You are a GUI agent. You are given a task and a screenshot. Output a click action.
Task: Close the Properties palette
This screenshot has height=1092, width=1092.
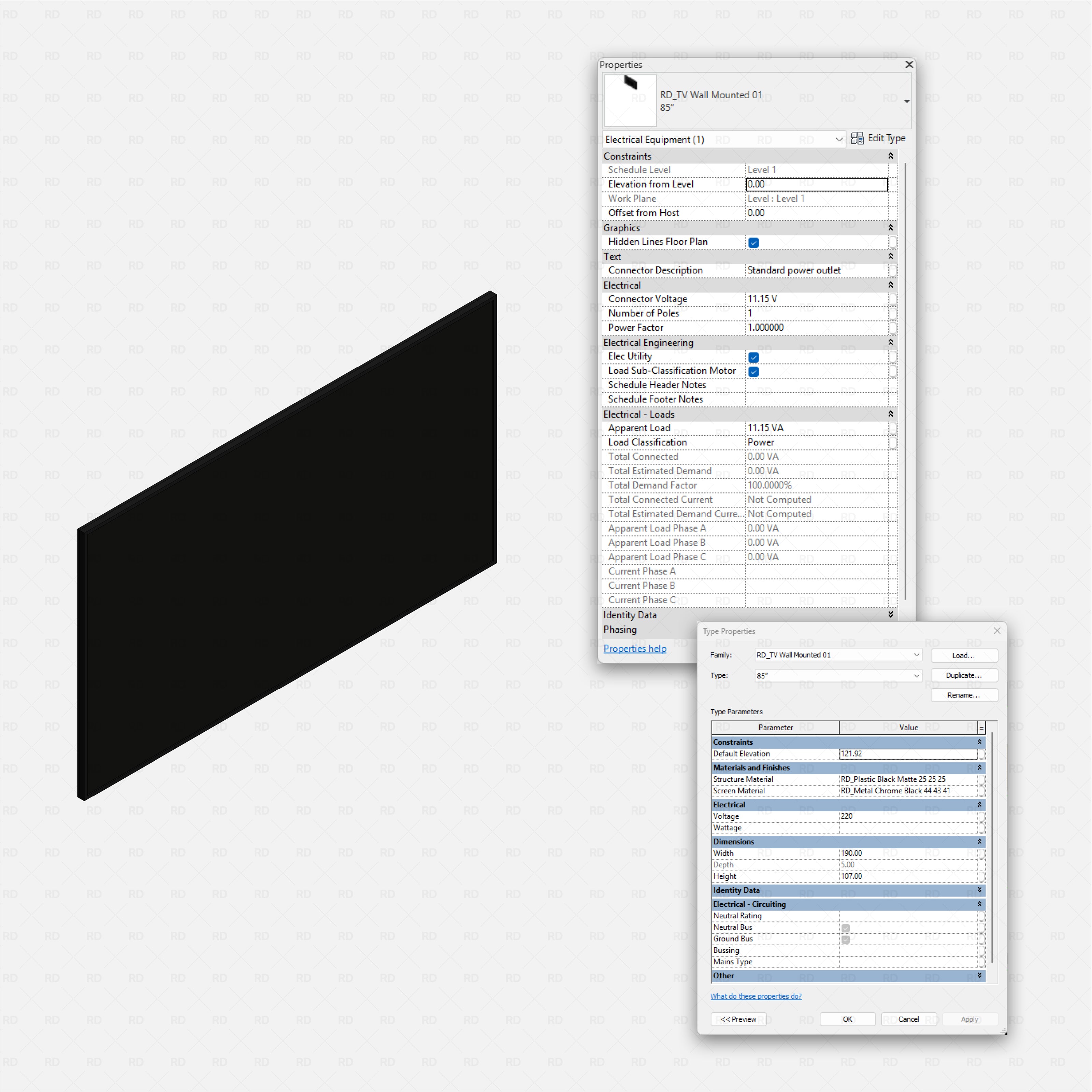(909, 64)
